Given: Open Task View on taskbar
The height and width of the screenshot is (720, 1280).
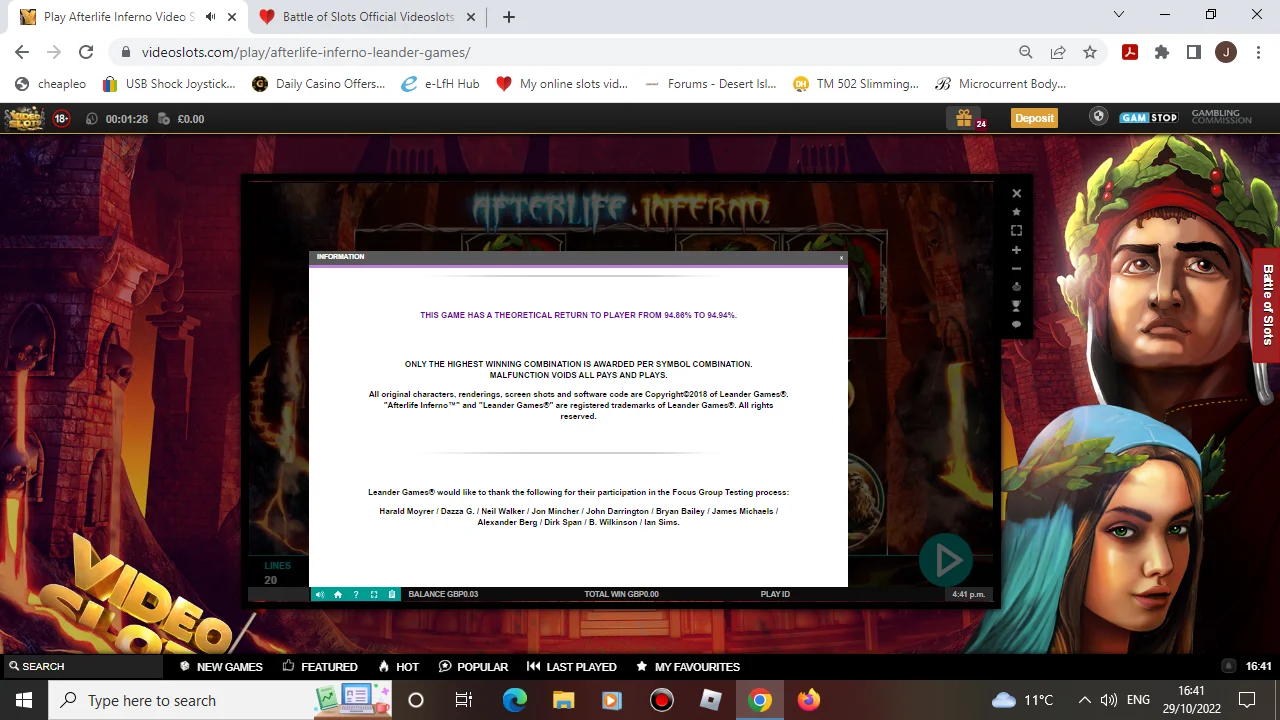Looking at the screenshot, I should tap(464, 700).
